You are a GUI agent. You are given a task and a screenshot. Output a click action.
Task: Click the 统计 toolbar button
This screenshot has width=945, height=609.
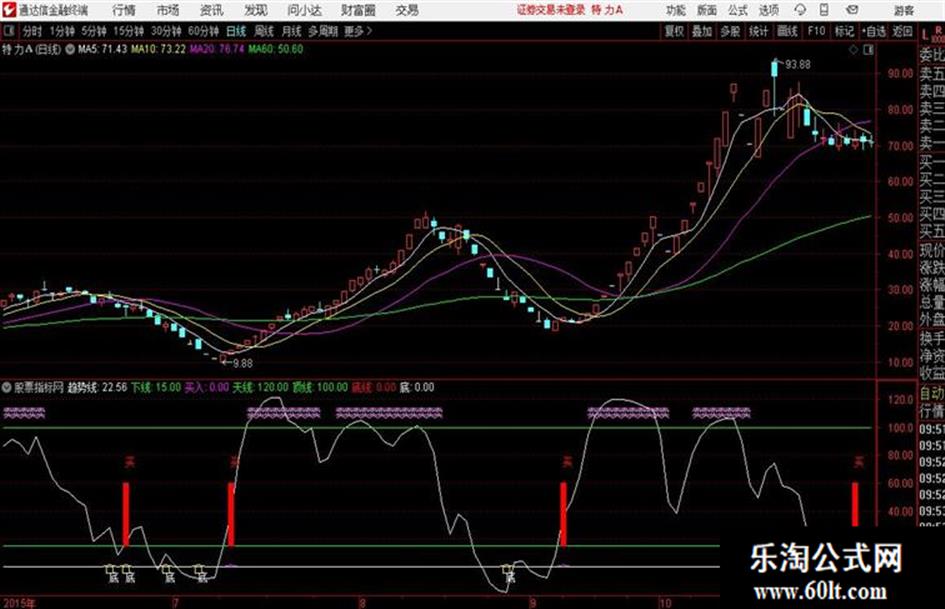click(x=758, y=31)
